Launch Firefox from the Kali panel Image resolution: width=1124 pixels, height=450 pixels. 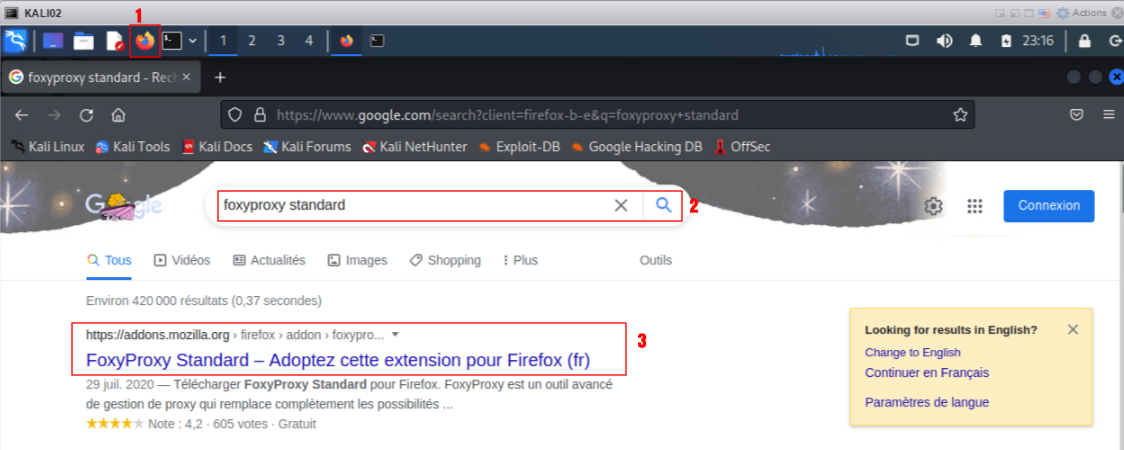tap(145, 41)
